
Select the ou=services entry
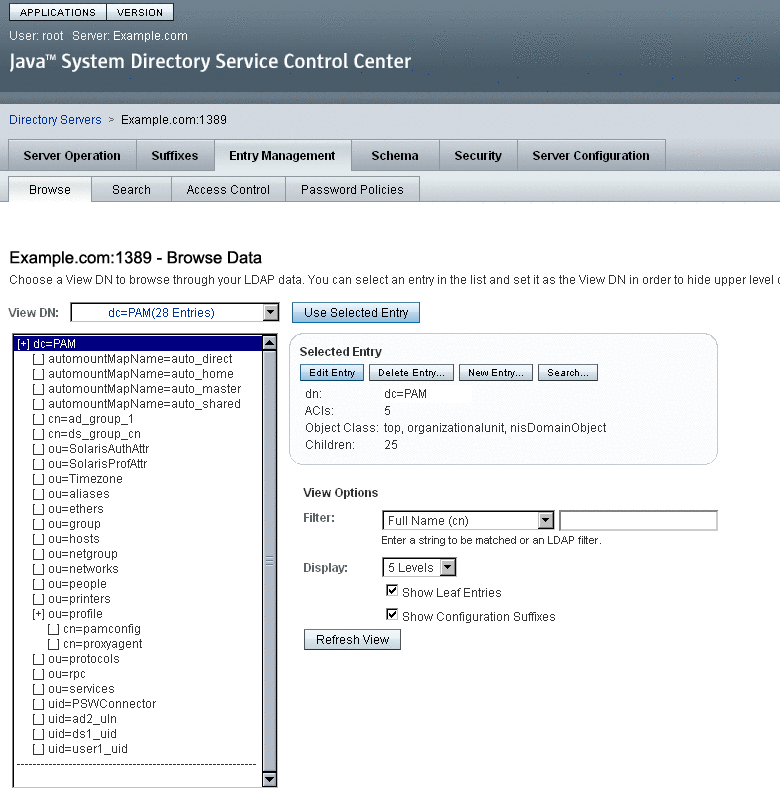tap(81, 689)
